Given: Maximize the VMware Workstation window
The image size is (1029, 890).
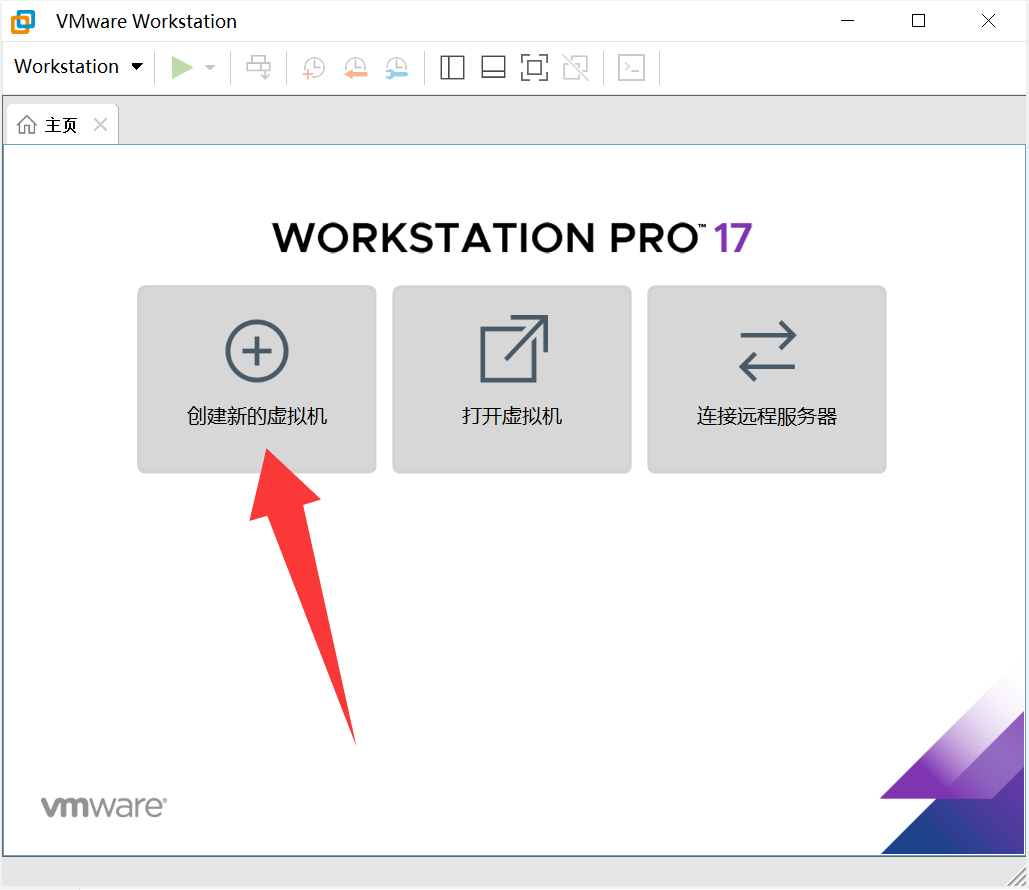Looking at the screenshot, I should click(918, 21).
